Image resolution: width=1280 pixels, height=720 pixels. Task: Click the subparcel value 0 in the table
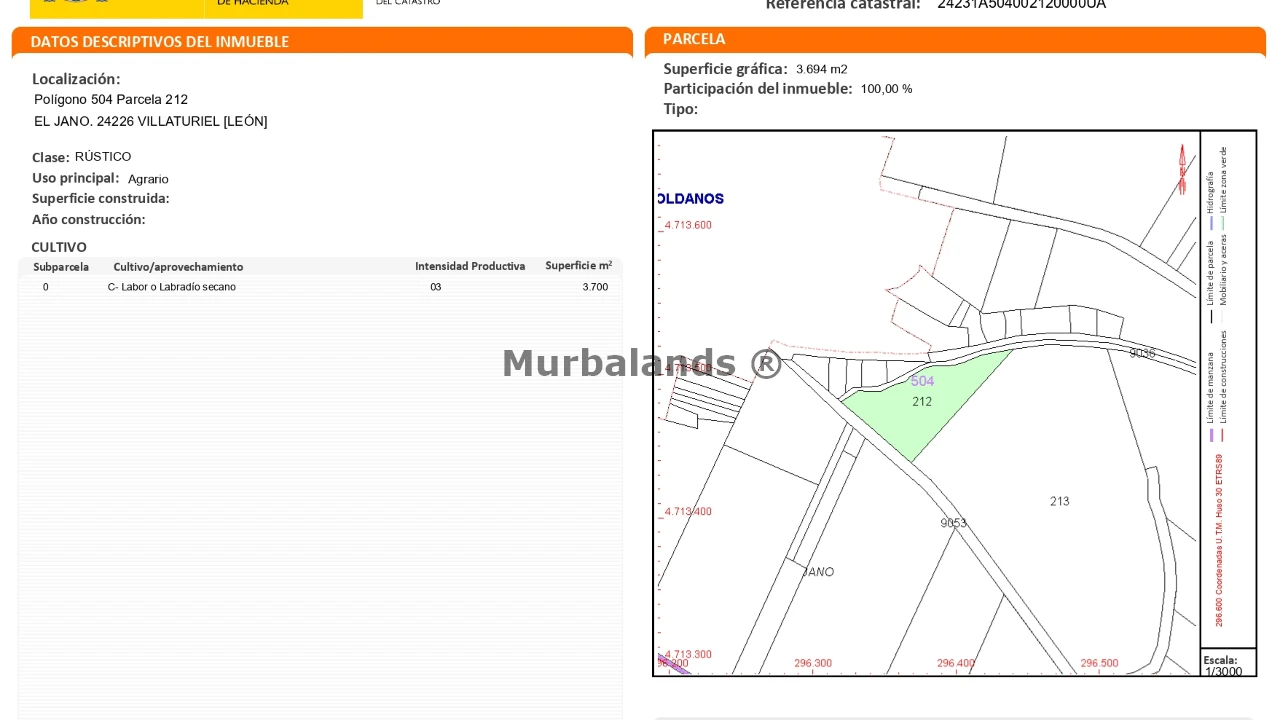click(x=46, y=287)
